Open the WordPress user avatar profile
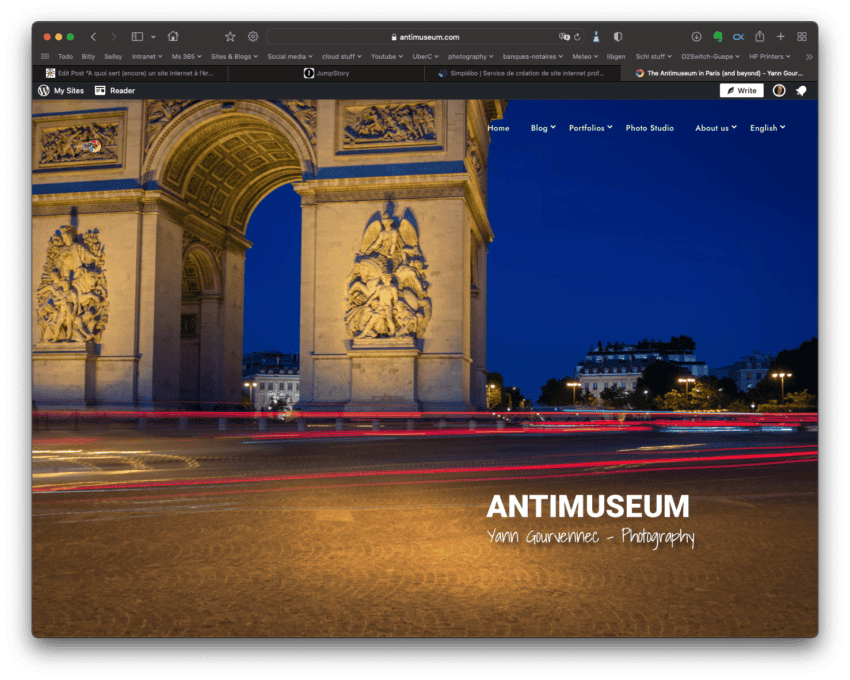The height and width of the screenshot is (680, 850). pos(779,91)
